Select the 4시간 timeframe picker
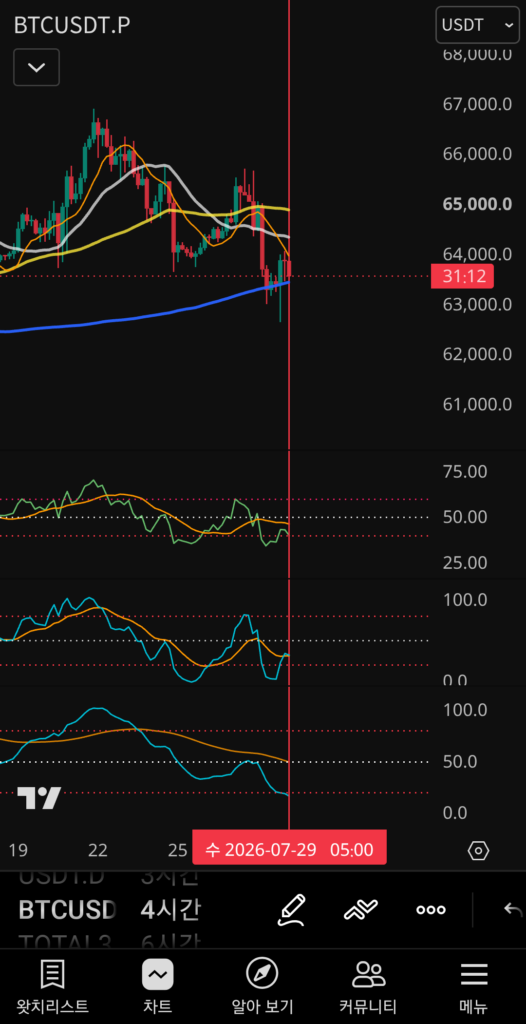The height and width of the screenshot is (1024, 526). tap(171, 909)
